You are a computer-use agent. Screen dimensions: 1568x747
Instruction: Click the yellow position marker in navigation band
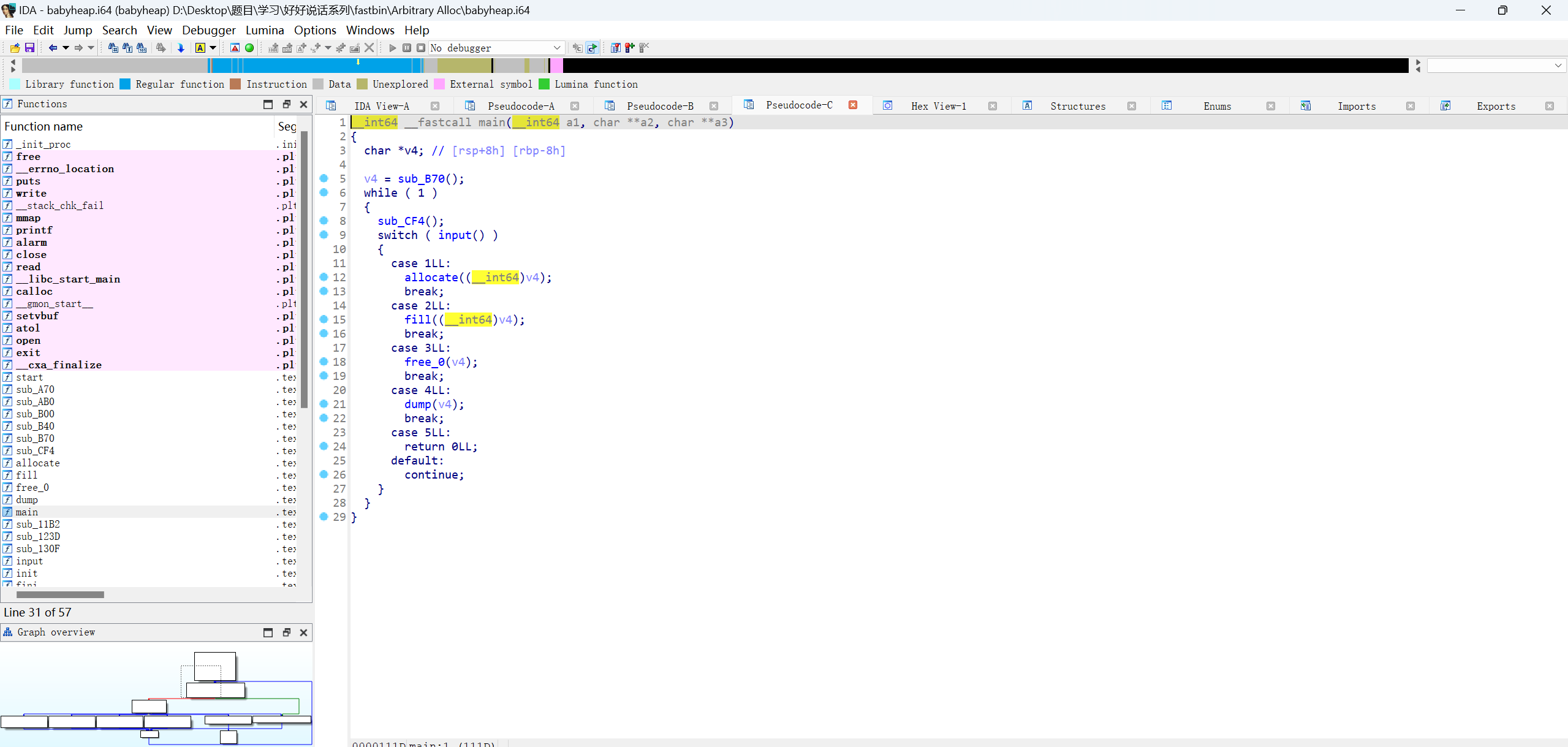pyautogui.click(x=358, y=62)
